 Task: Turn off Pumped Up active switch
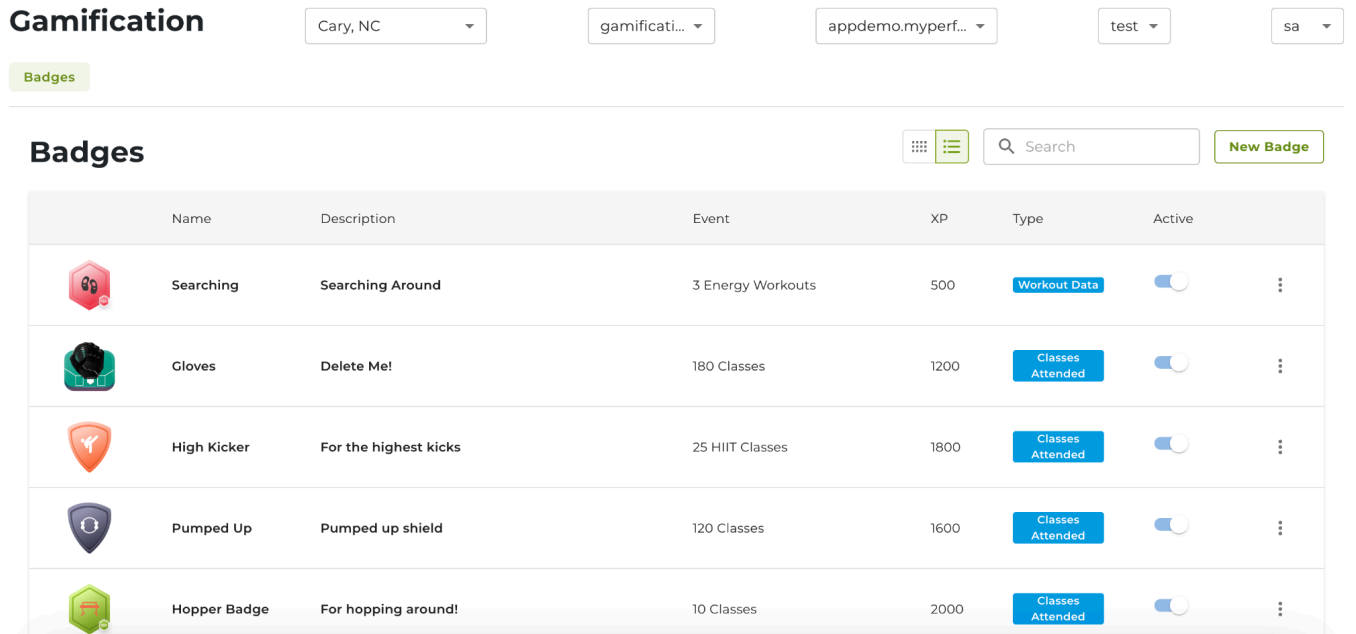tap(1170, 526)
